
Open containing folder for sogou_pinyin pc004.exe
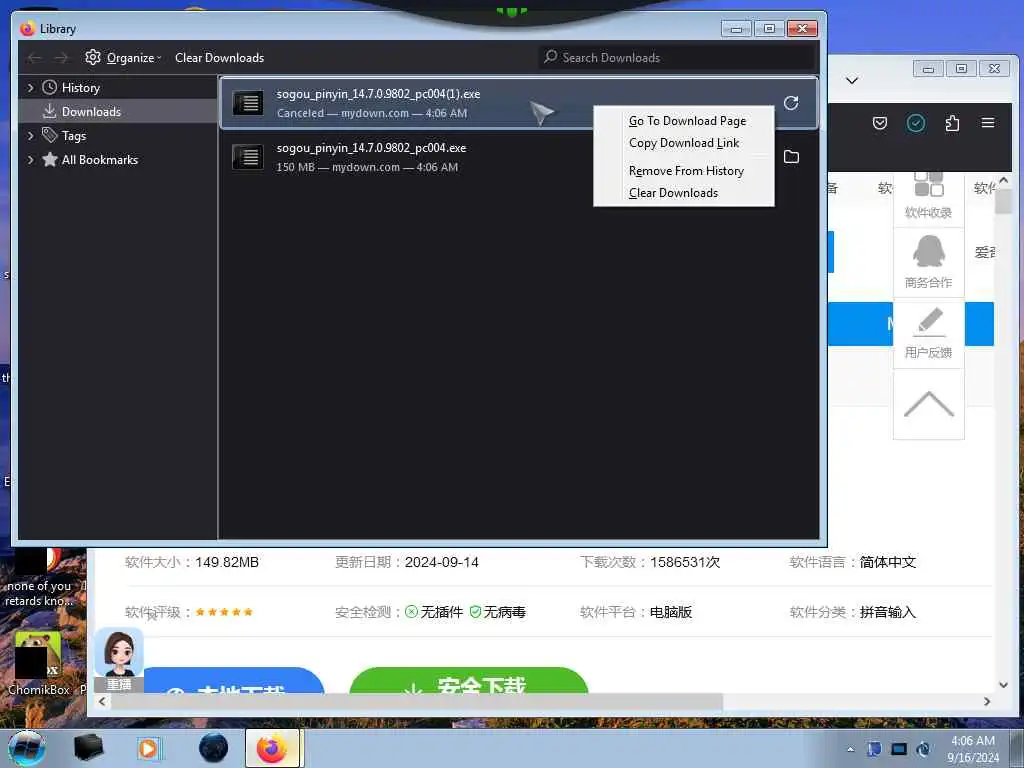pos(791,157)
